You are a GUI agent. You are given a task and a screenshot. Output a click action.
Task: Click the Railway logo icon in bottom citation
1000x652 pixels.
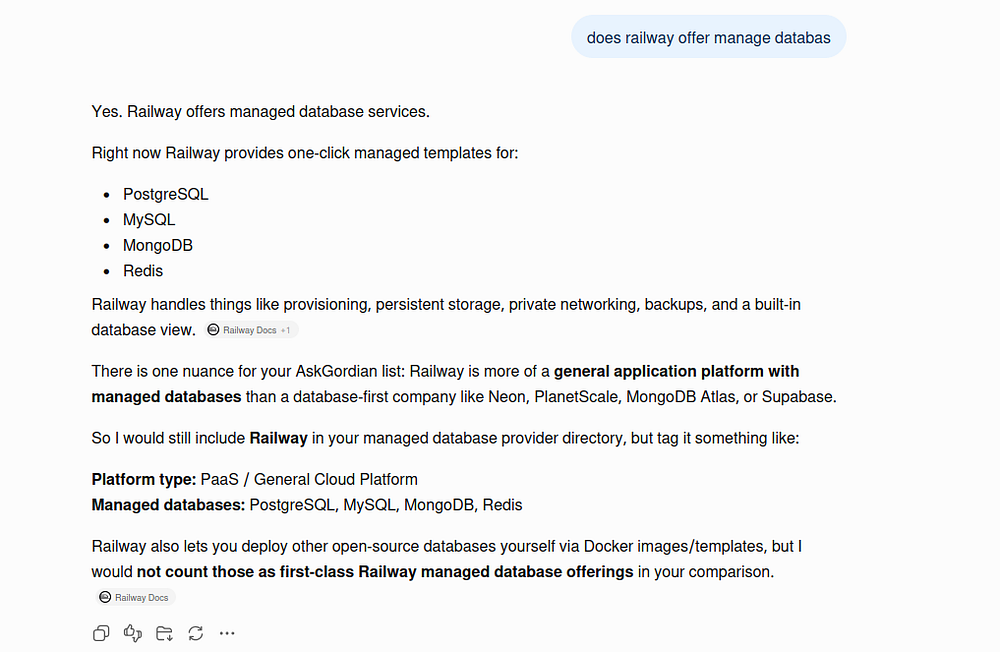[x=105, y=597]
